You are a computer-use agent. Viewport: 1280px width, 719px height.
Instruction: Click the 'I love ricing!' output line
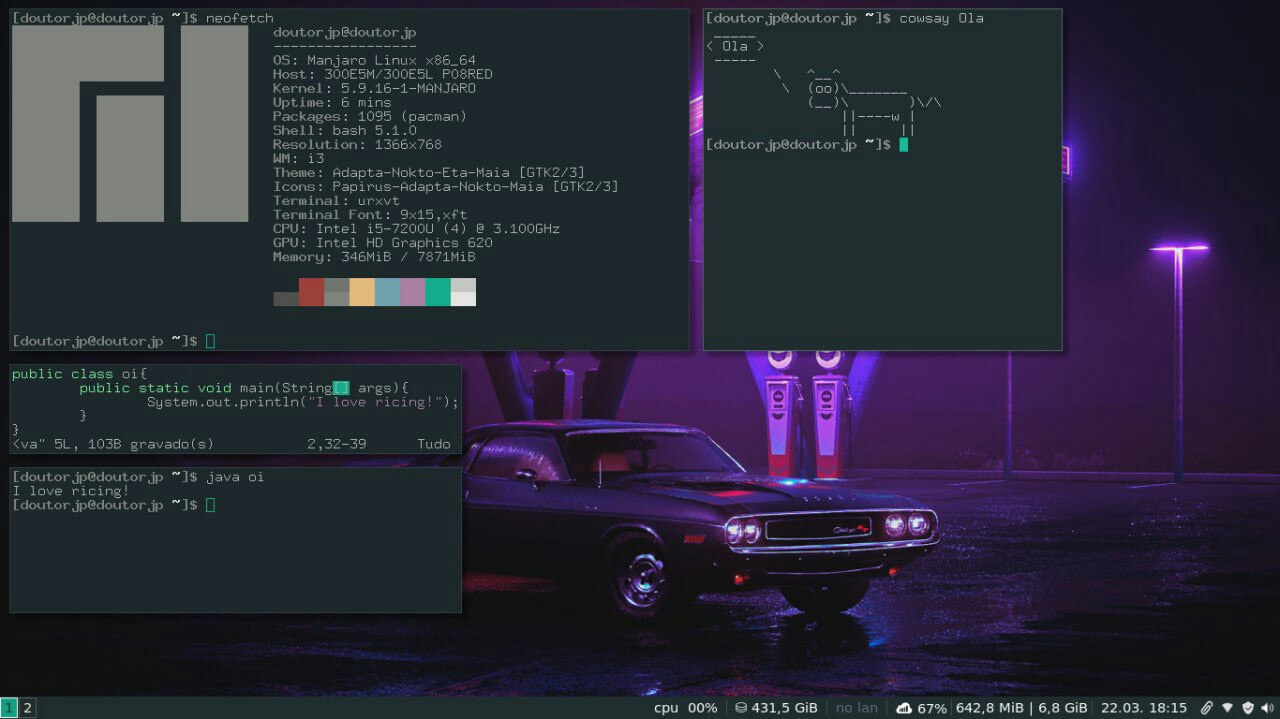coord(71,491)
